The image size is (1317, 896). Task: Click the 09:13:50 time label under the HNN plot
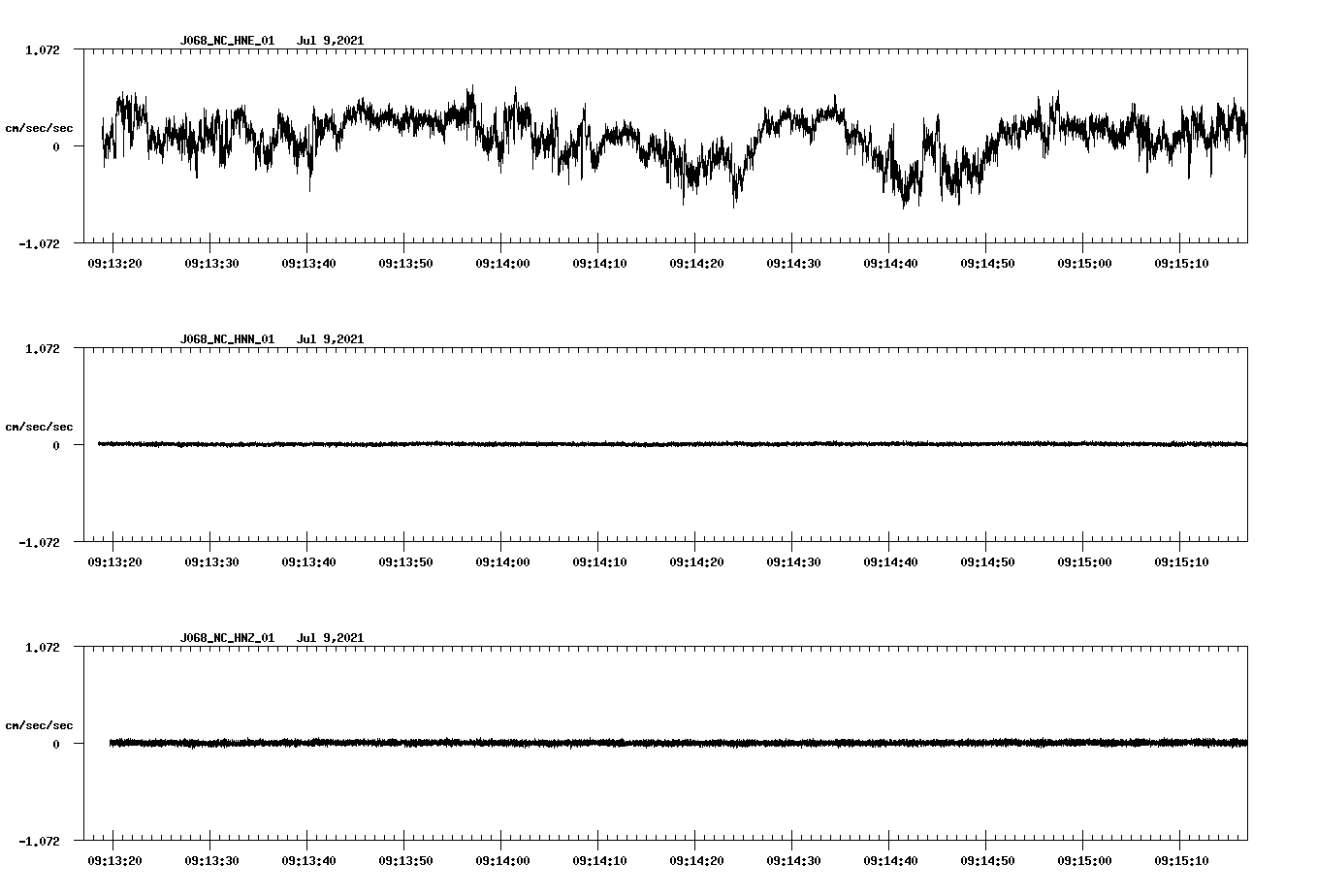tap(405, 561)
